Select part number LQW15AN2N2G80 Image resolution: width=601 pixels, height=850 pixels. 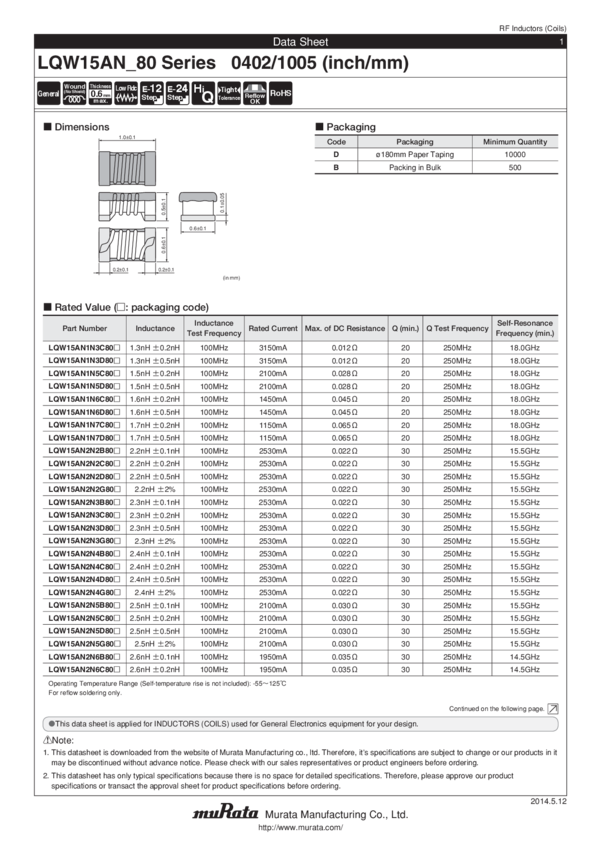coord(84,490)
